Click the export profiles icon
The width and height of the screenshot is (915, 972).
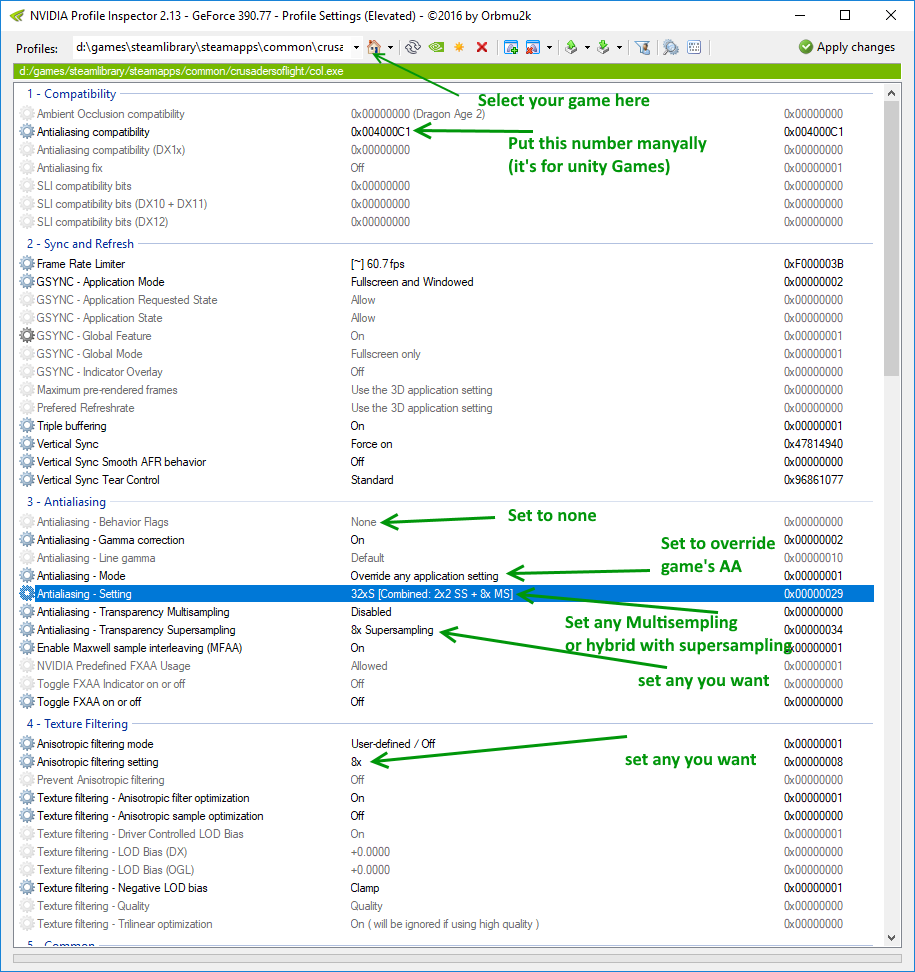pos(571,47)
